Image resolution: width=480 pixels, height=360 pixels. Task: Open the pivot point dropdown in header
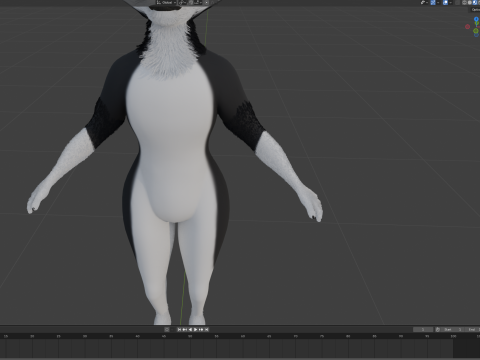[182, 2]
